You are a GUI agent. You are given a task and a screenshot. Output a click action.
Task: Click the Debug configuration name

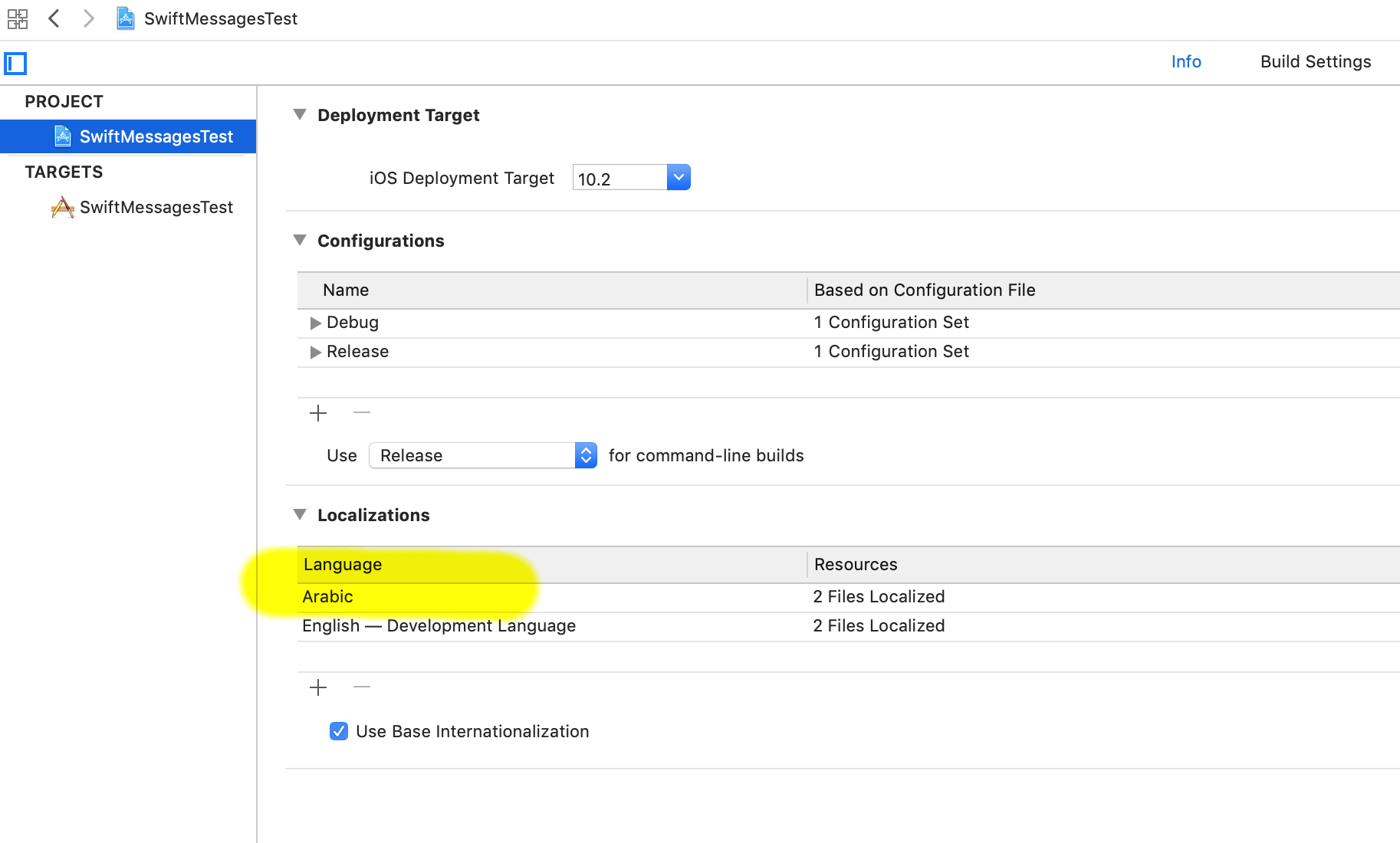tap(353, 323)
